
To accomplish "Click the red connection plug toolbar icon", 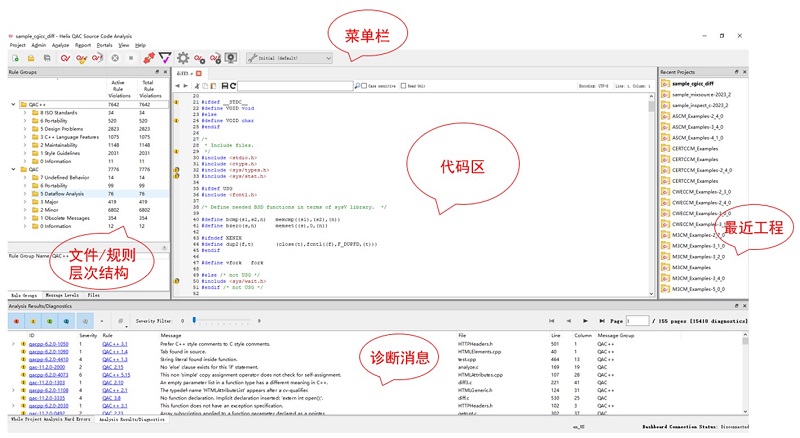I will pyautogui.click(x=149, y=58).
